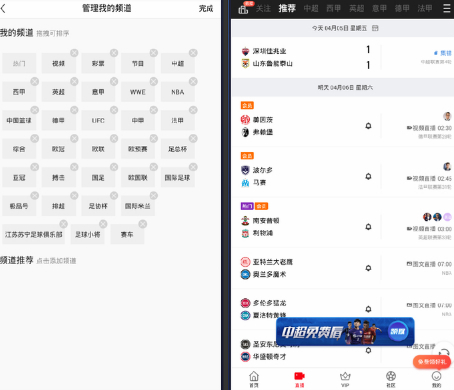Image resolution: width=454 pixels, height=390 pixels.
Task: Remove 中国篮球 channel using its X
Action: [35, 110]
